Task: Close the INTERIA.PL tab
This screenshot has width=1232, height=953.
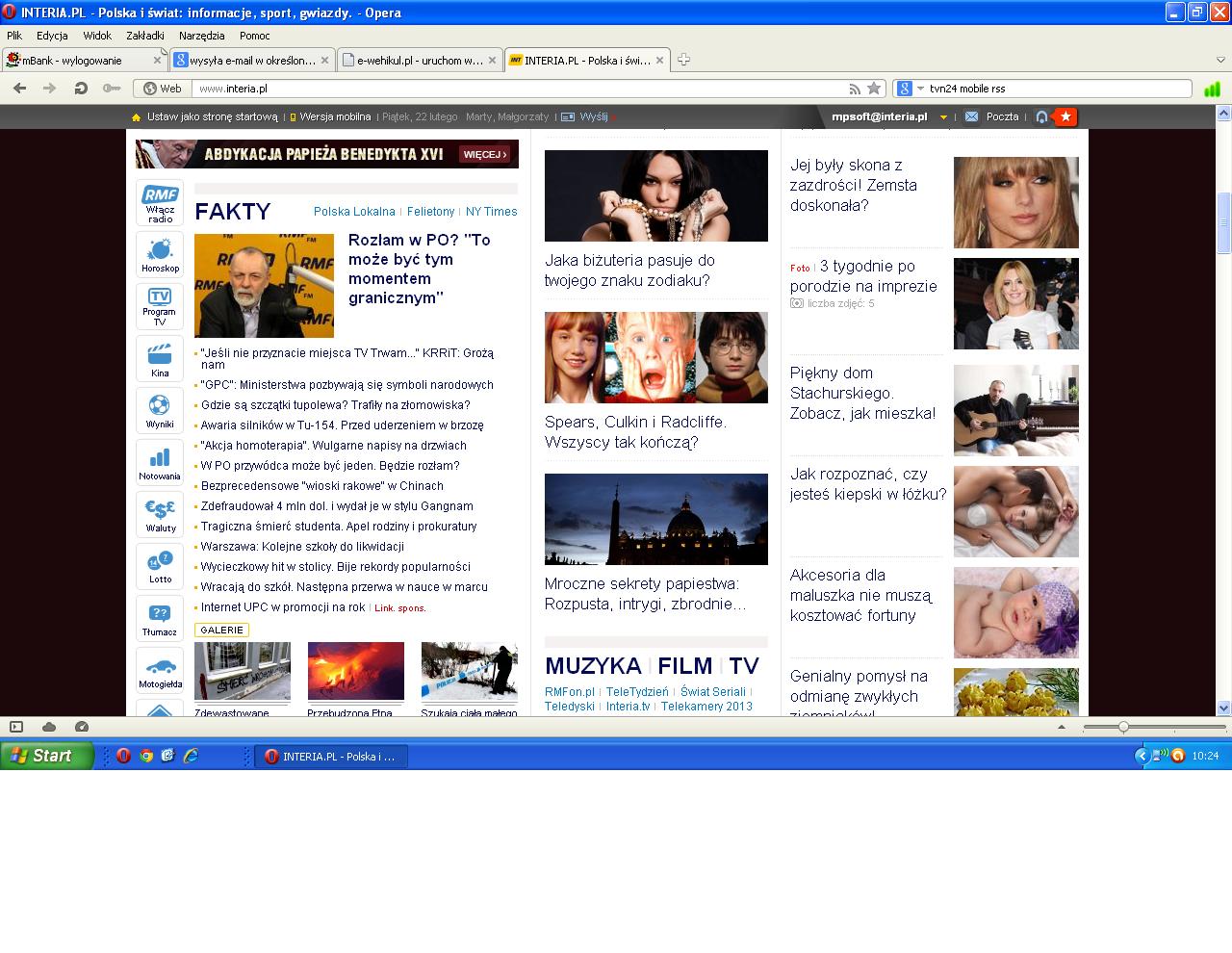Action: click(660, 60)
